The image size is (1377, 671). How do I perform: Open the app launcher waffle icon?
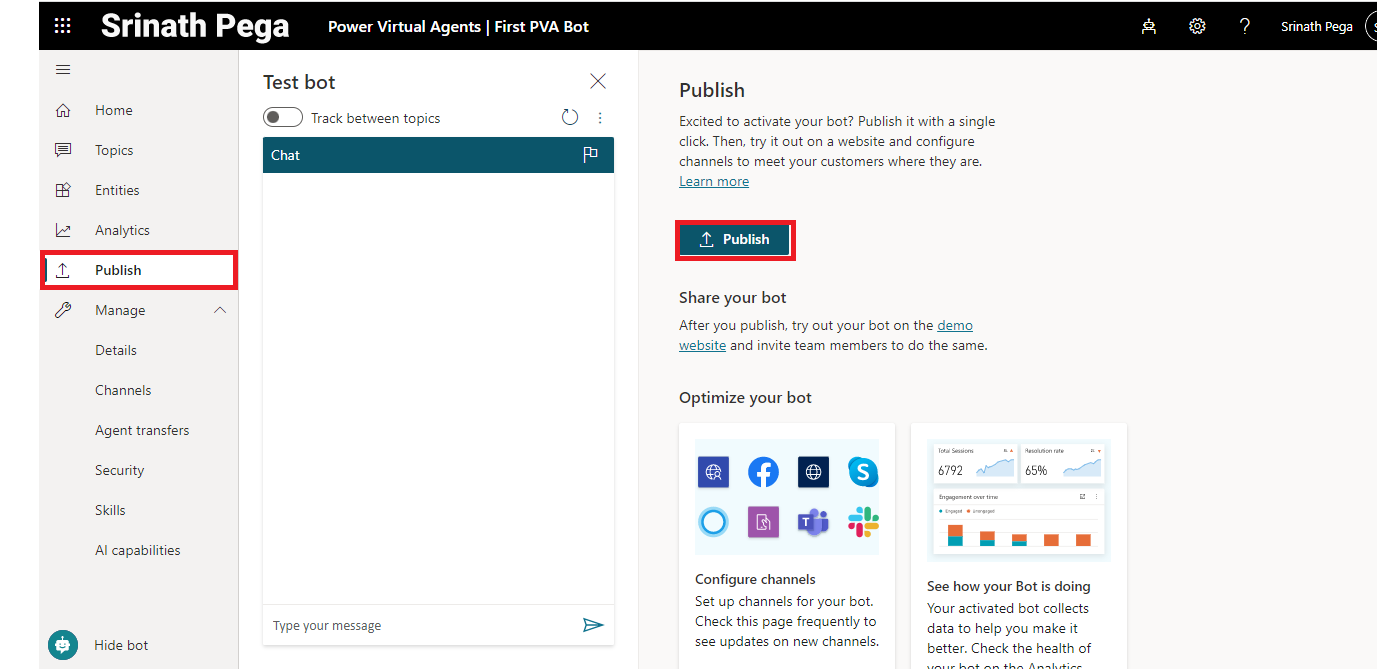pyautogui.click(x=63, y=26)
